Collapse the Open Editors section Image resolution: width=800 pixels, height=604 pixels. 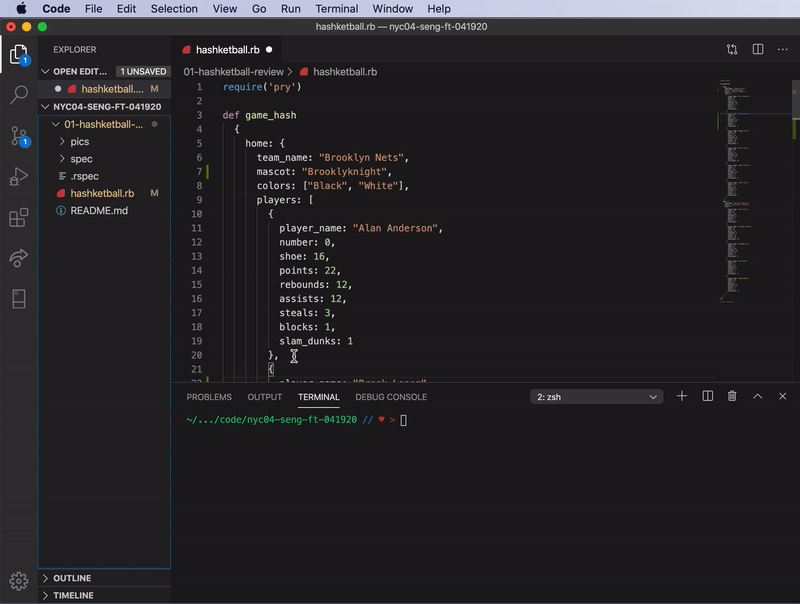coord(45,71)
